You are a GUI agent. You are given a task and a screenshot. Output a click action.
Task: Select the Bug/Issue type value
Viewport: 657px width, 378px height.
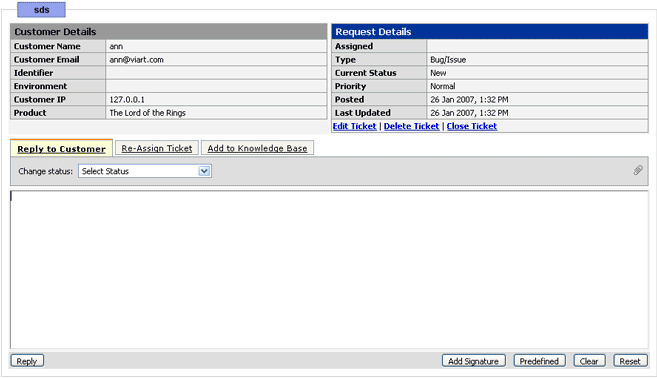[448, 60]
